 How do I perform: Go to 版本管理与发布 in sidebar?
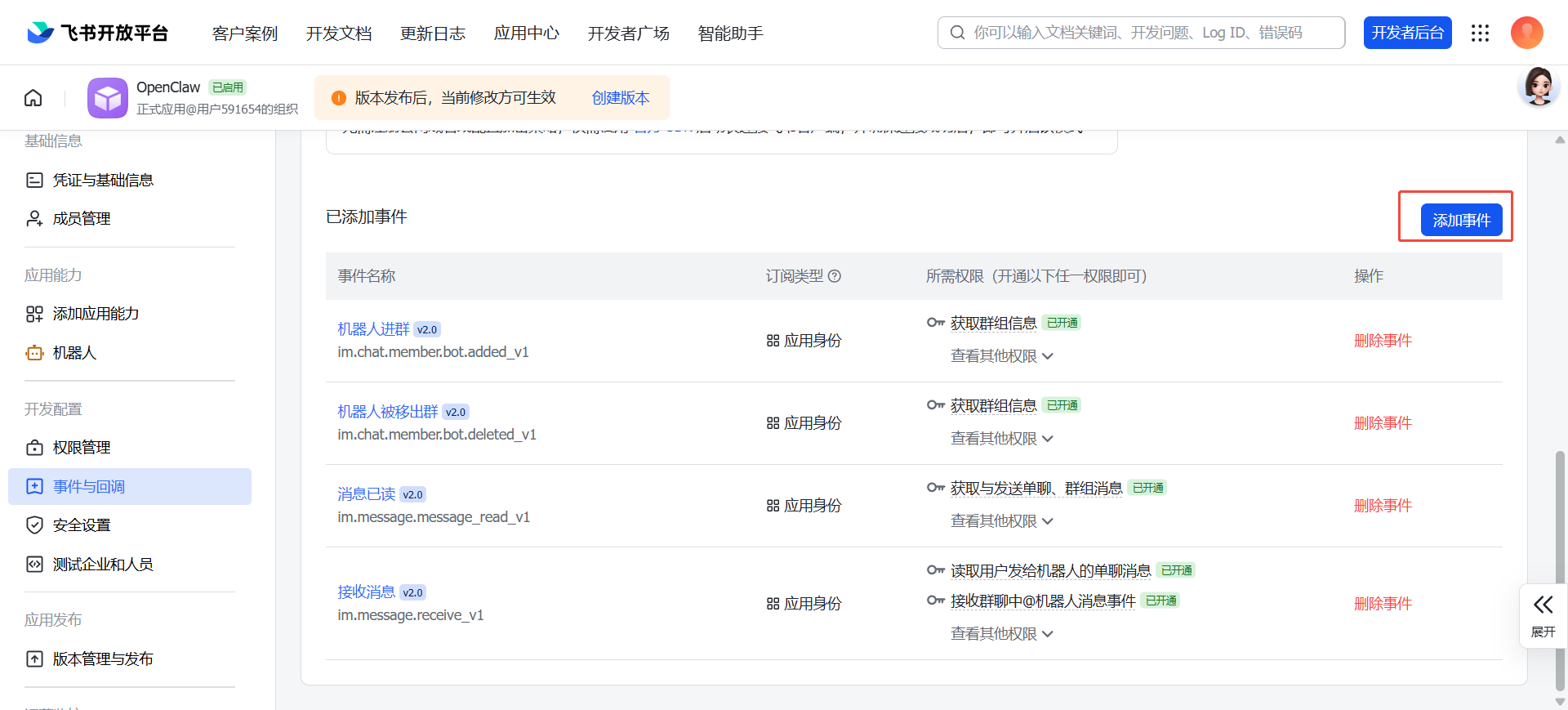pos(103,659)
